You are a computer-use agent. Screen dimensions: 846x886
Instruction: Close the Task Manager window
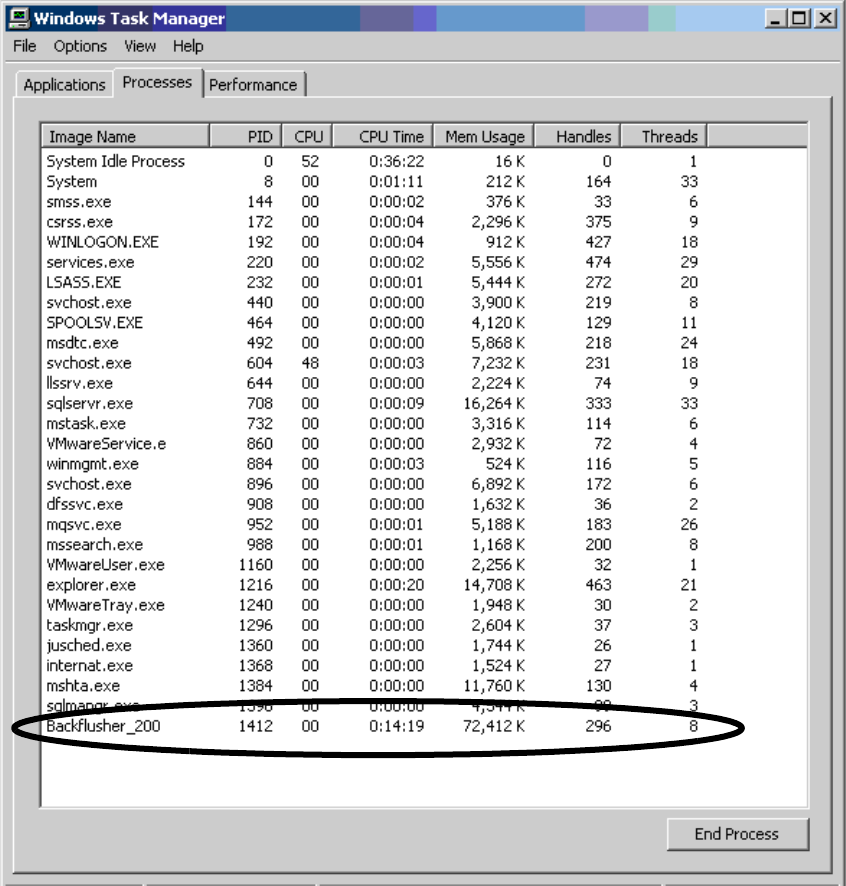click(825, 19)
